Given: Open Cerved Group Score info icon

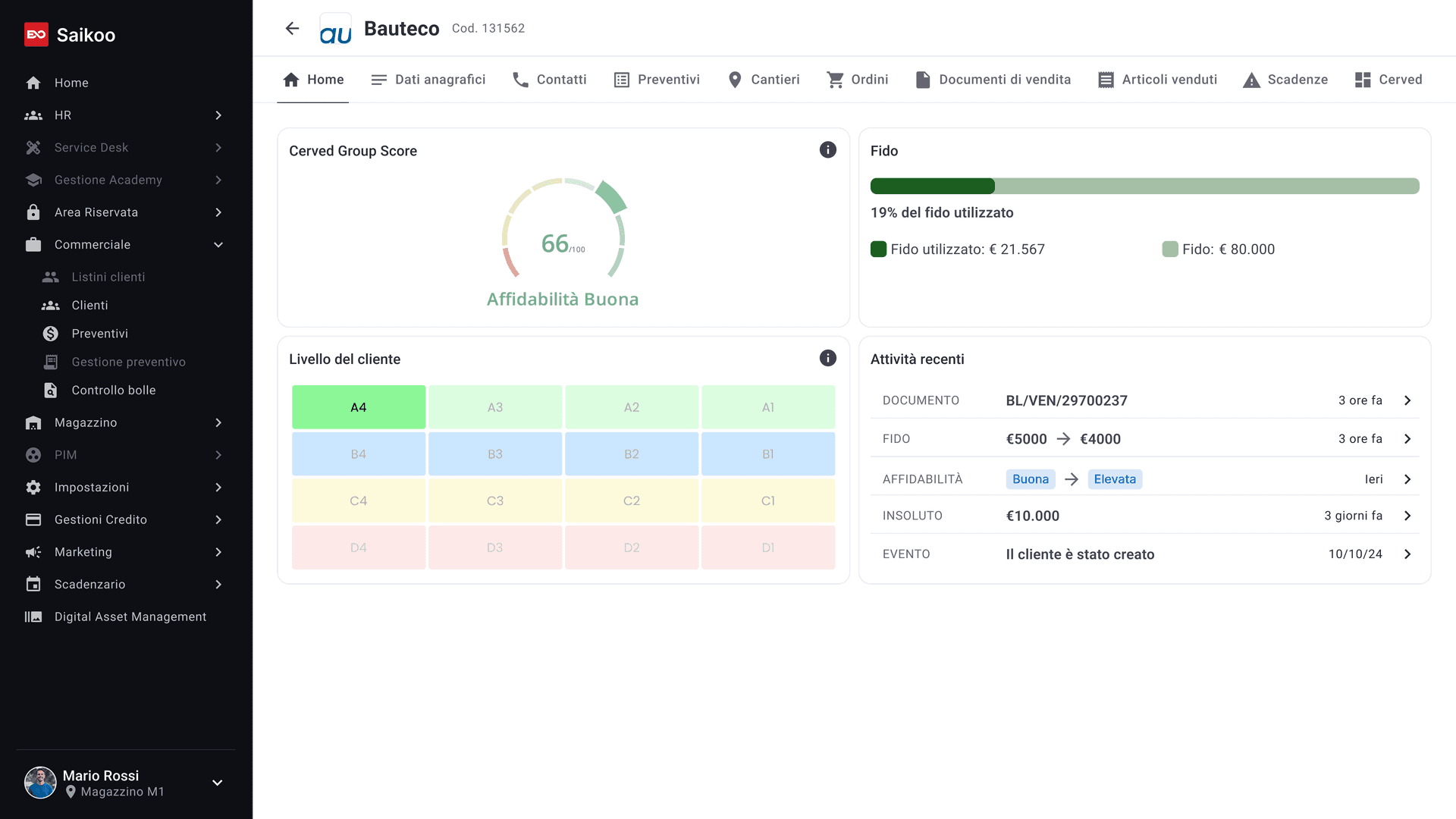Looking at the screenshot, I should (827, 150).
